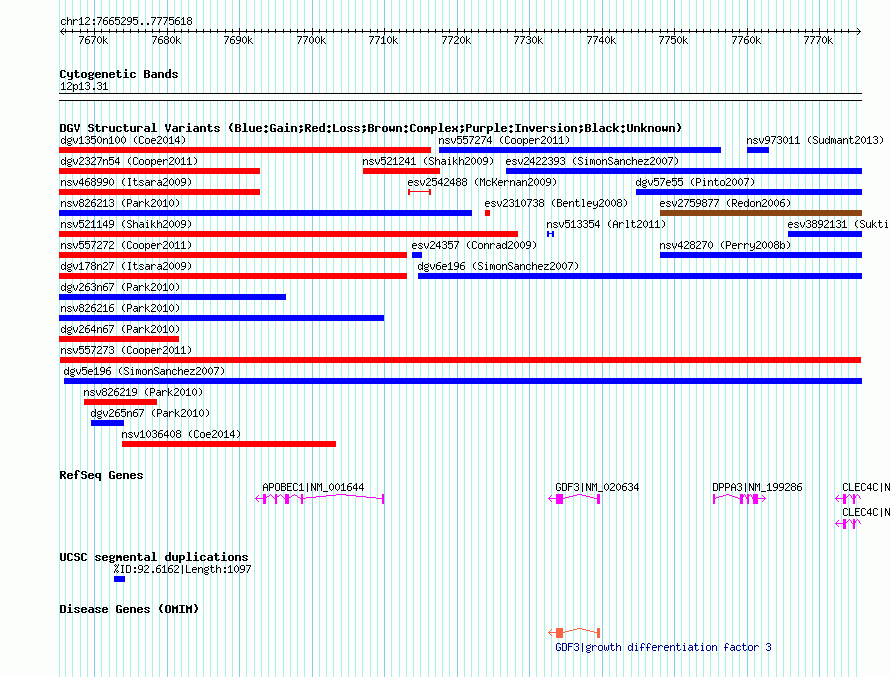Click the nsv973011 (Sudmant2013) blue gain bar
Screen dimensions: 890x677
[758, 150]
